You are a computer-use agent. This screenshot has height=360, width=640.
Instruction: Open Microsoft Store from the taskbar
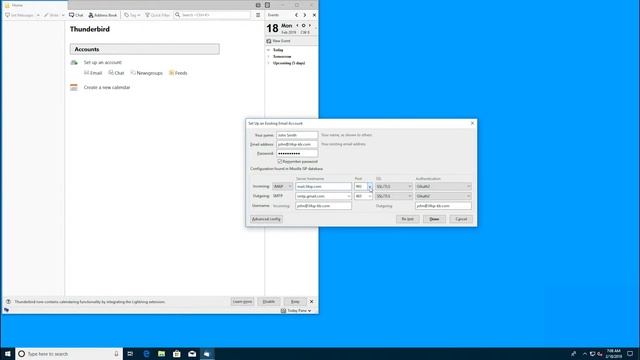tap(177, 353)
